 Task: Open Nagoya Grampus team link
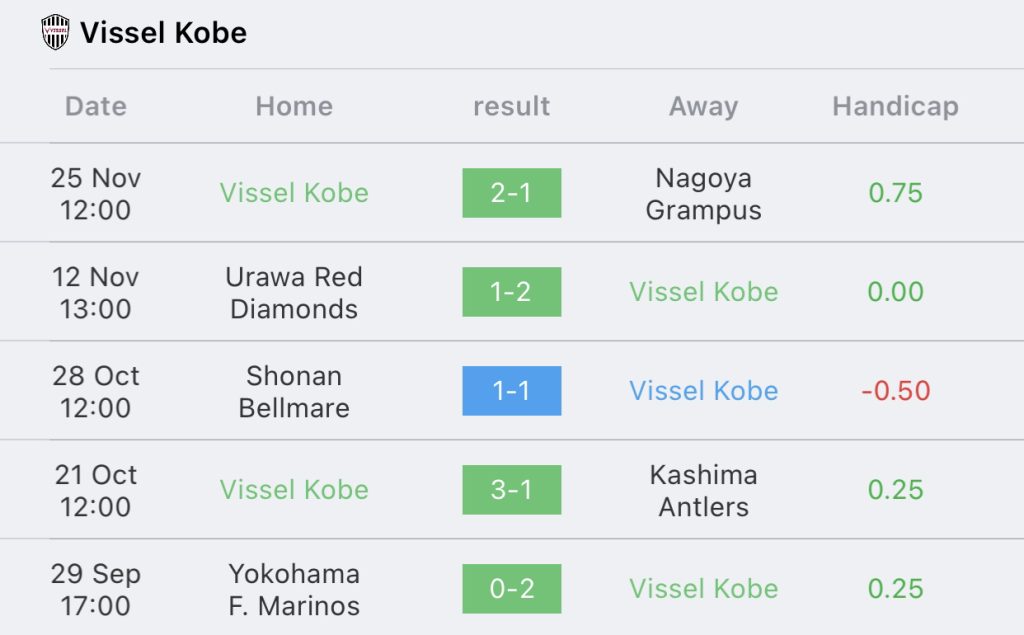click(703, 193)
